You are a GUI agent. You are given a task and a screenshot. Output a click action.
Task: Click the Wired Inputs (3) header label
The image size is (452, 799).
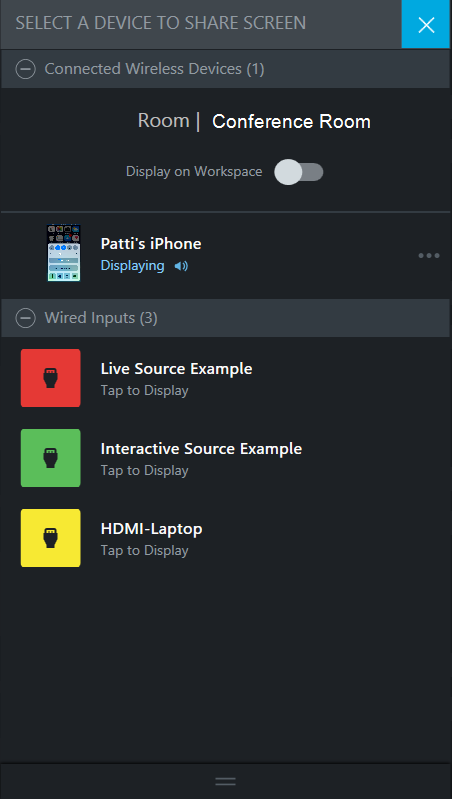pos(101,318)
